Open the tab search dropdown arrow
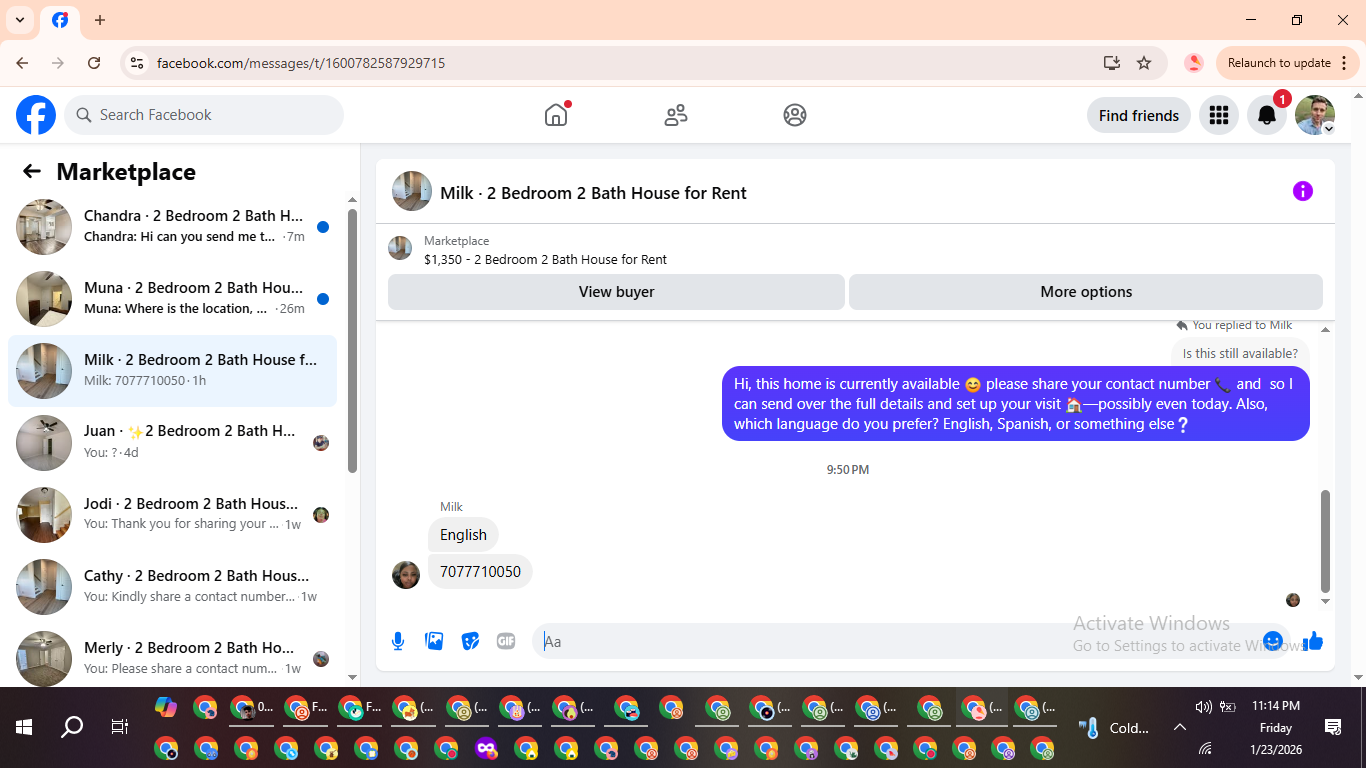 (20, 20)
